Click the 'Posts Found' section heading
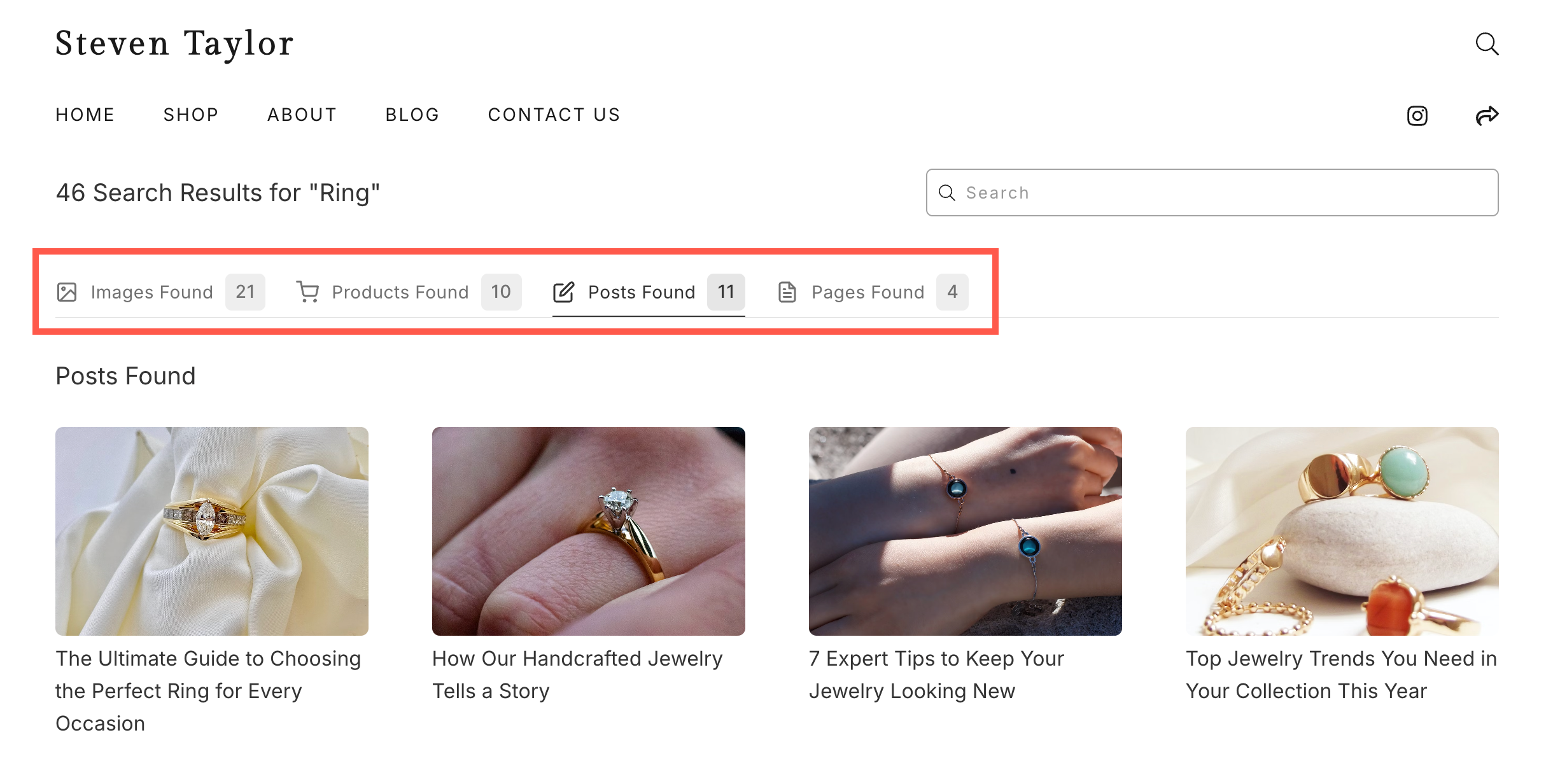The image size is (1553, 784). click(x=125, y=376)
